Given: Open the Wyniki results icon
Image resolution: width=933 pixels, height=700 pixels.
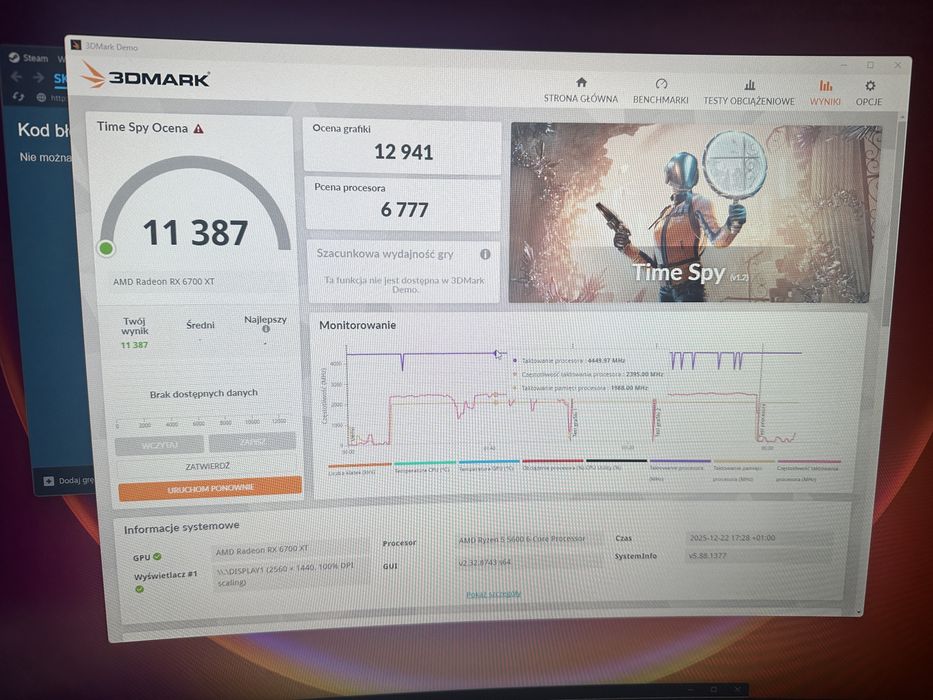Looking at the screenshot, I should 825,86.
